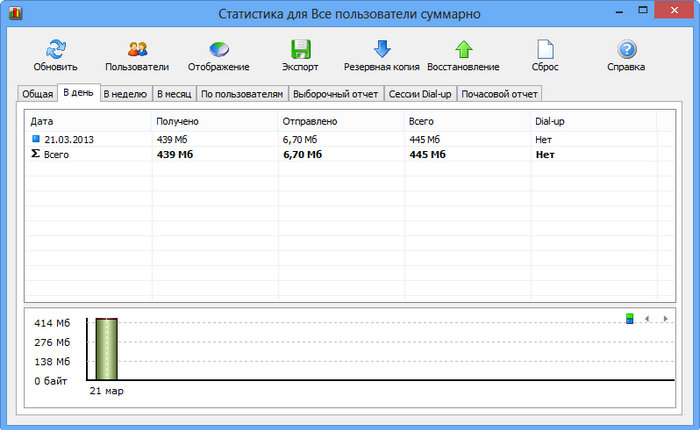Click the 21 мар chart axis label
The image size is (700, 430).
[106, 391]
